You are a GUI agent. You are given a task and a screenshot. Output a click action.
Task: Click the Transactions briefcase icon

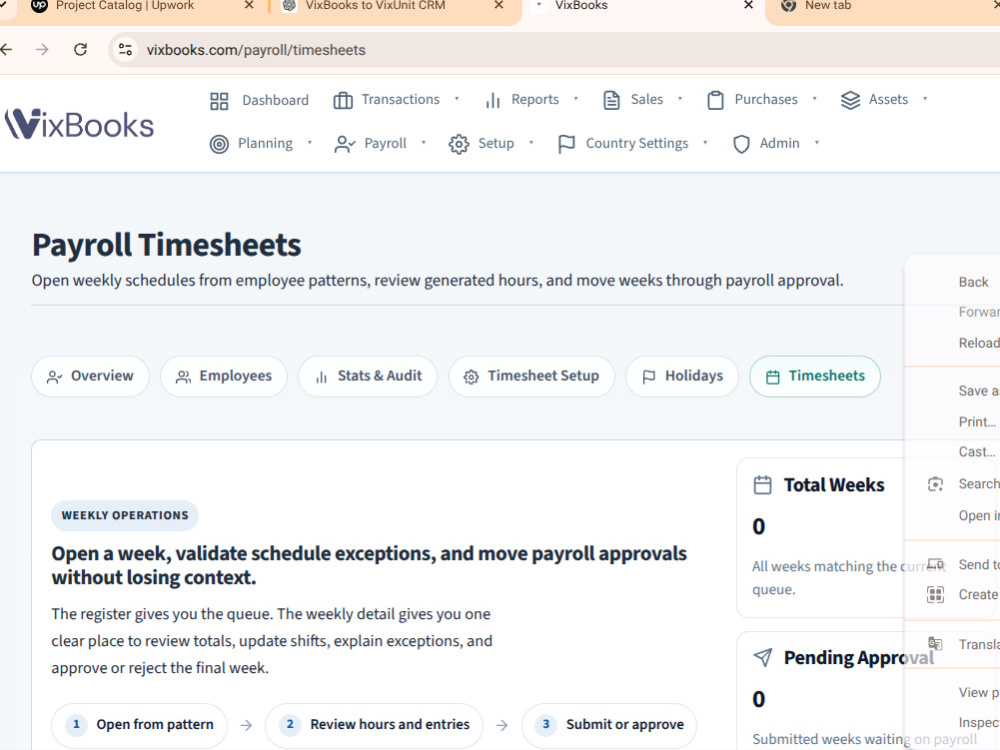point(342,100)
